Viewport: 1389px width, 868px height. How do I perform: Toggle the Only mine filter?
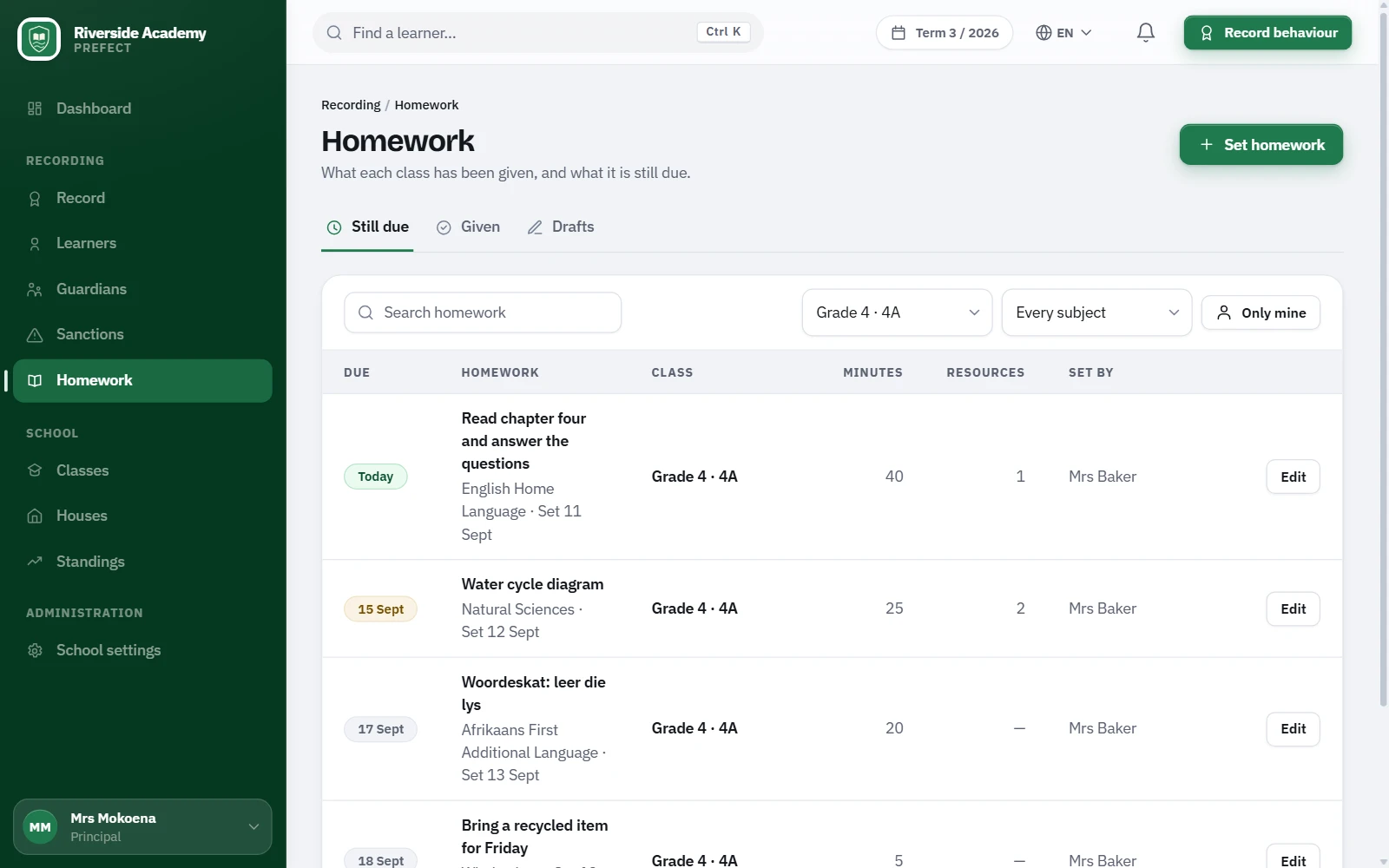point(1261,312)
